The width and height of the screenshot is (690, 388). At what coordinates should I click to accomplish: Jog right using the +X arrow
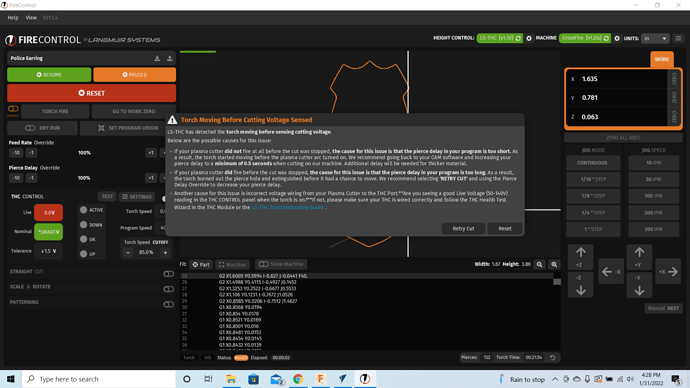(668, 272)
